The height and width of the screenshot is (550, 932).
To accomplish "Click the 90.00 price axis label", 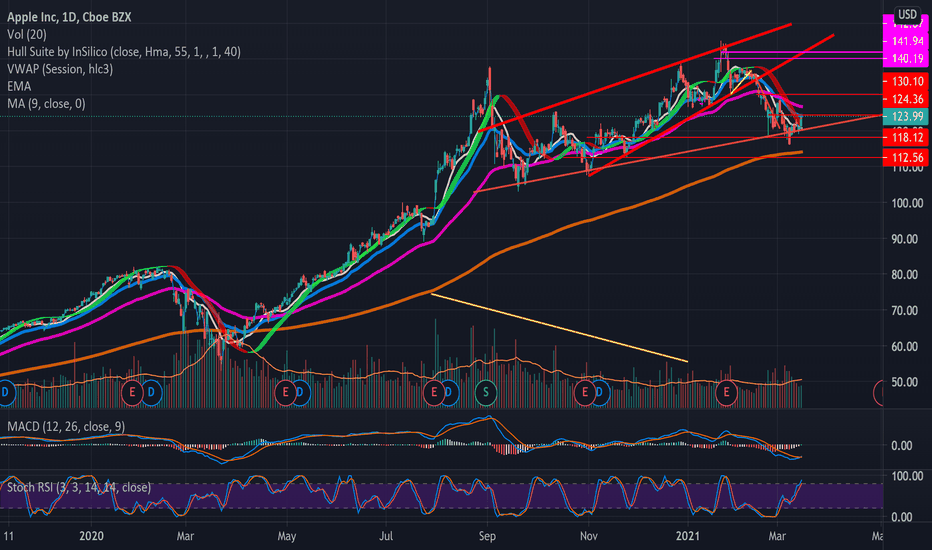I will pyautogui.click(x=907, y=239).
